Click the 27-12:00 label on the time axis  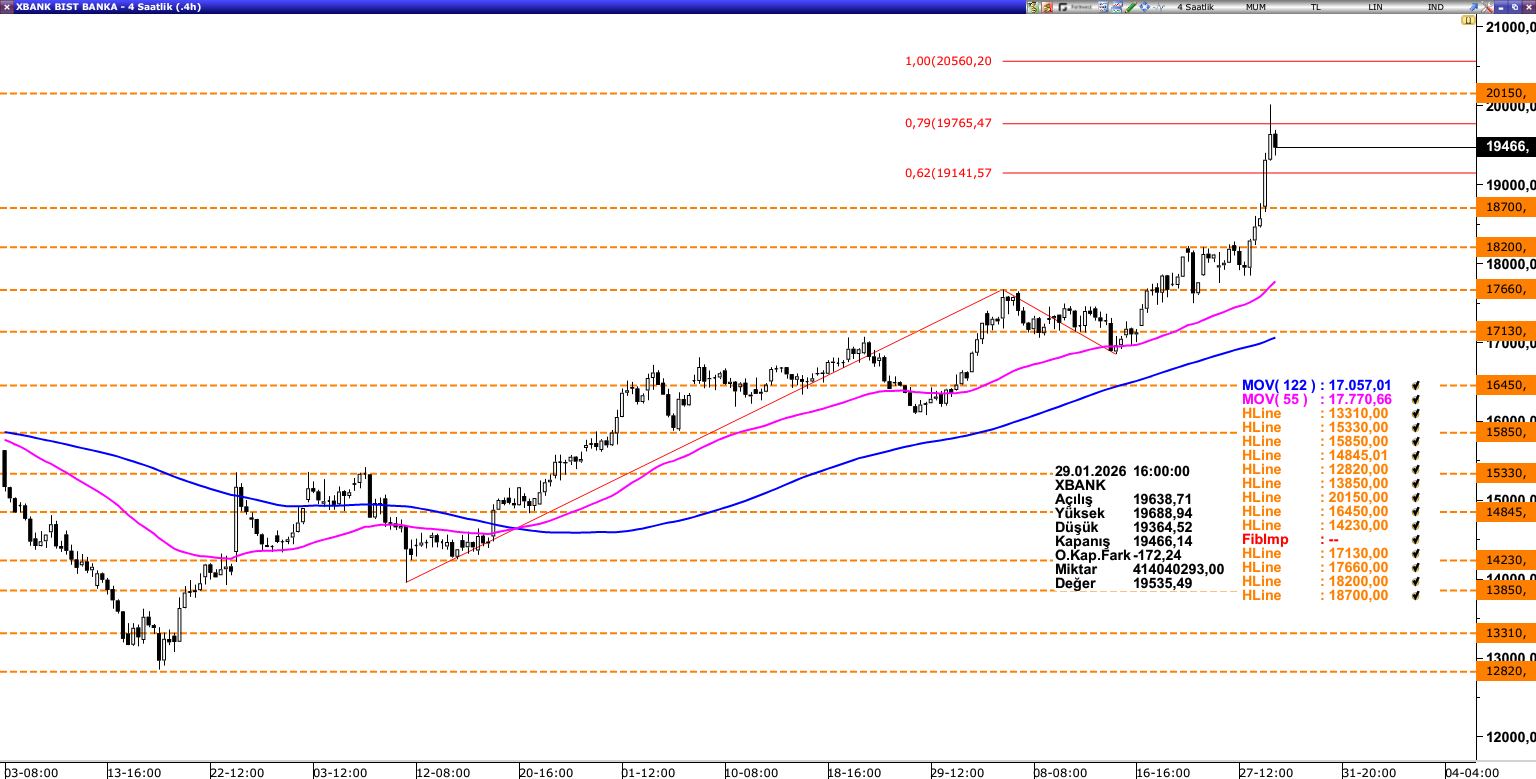click(x=1267, y=772)
